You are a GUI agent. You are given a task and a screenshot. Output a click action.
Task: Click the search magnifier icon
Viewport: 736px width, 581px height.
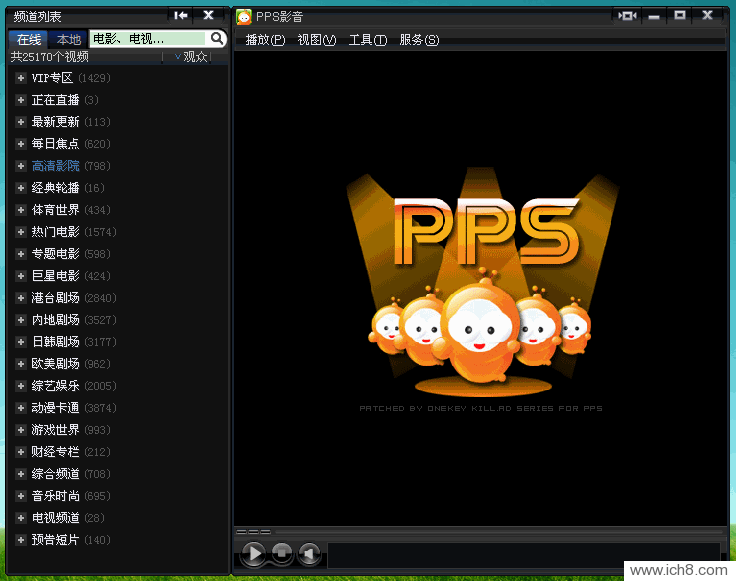pyautogui.click(x=217, y=39)
